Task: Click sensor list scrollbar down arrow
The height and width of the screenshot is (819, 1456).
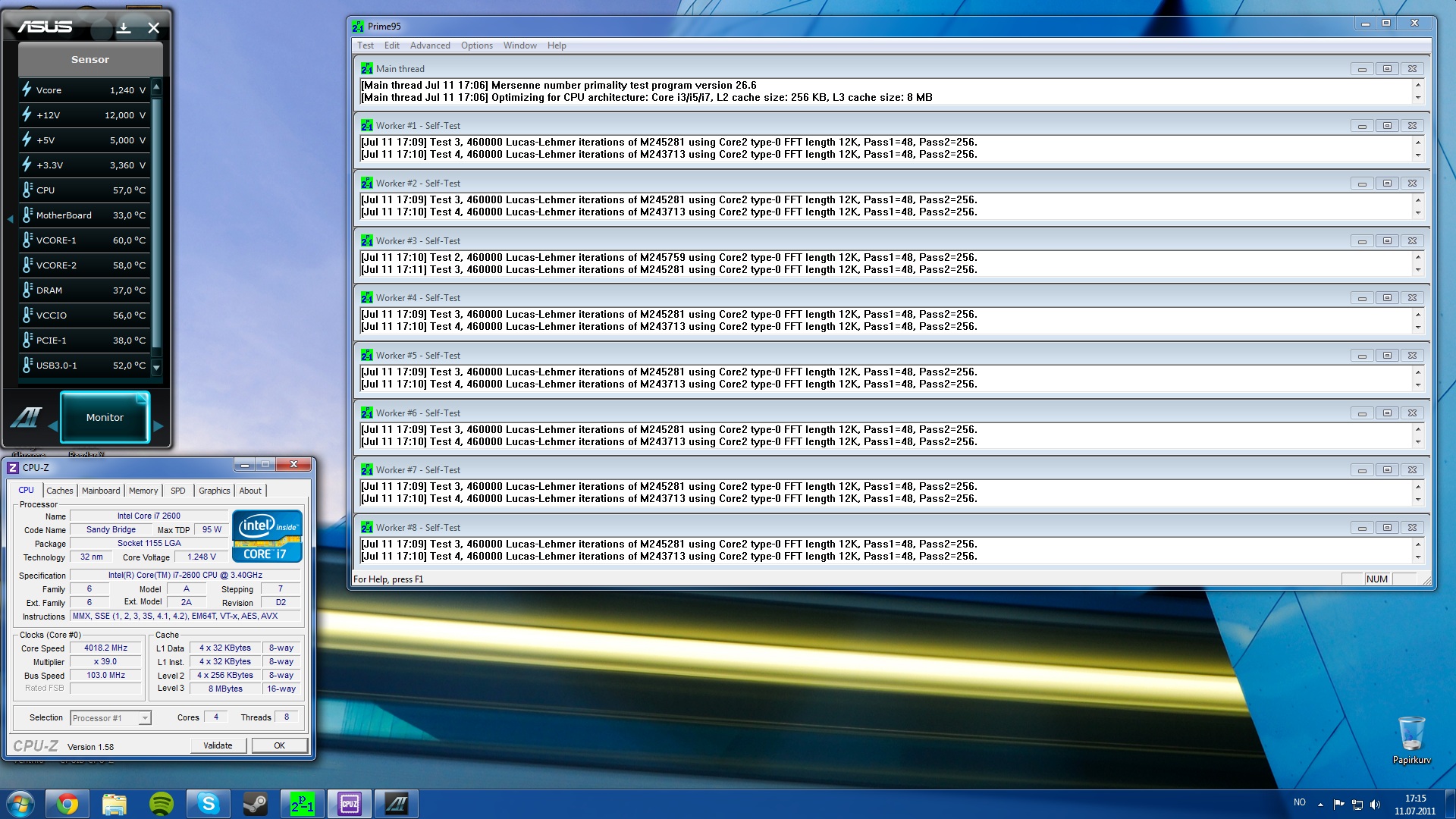Action: tap(157, 368)
